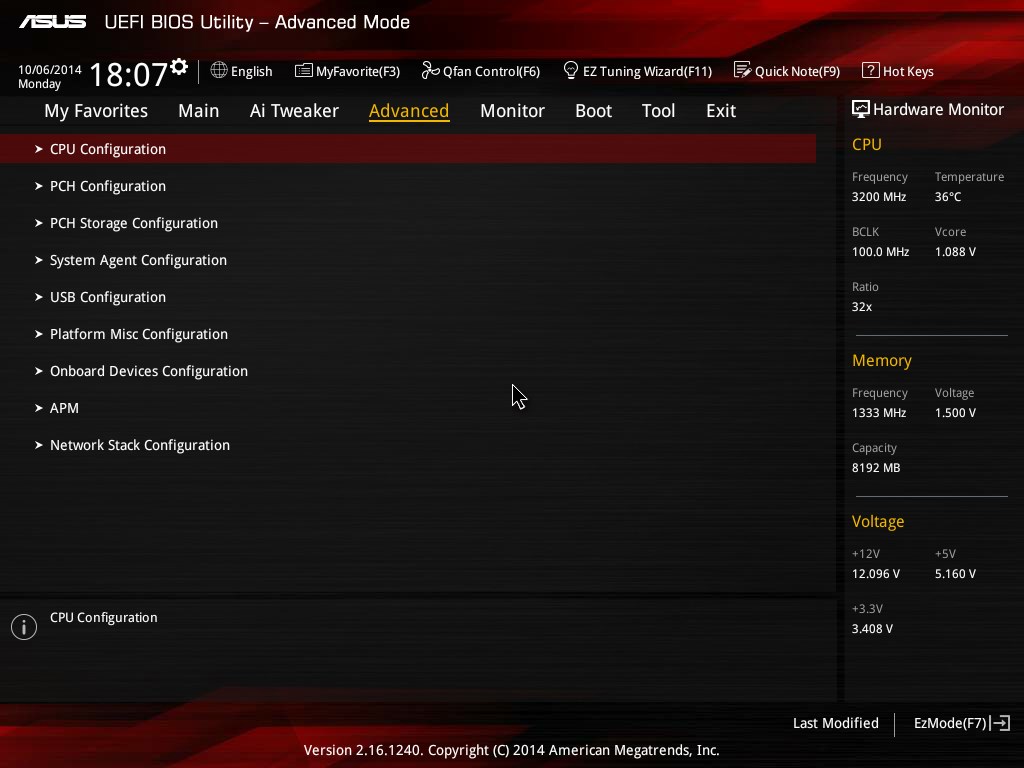Viewport: 1024px width, 768px height.
Task: Click the MyFavorite list icon
Action: [x=304, y=71]
